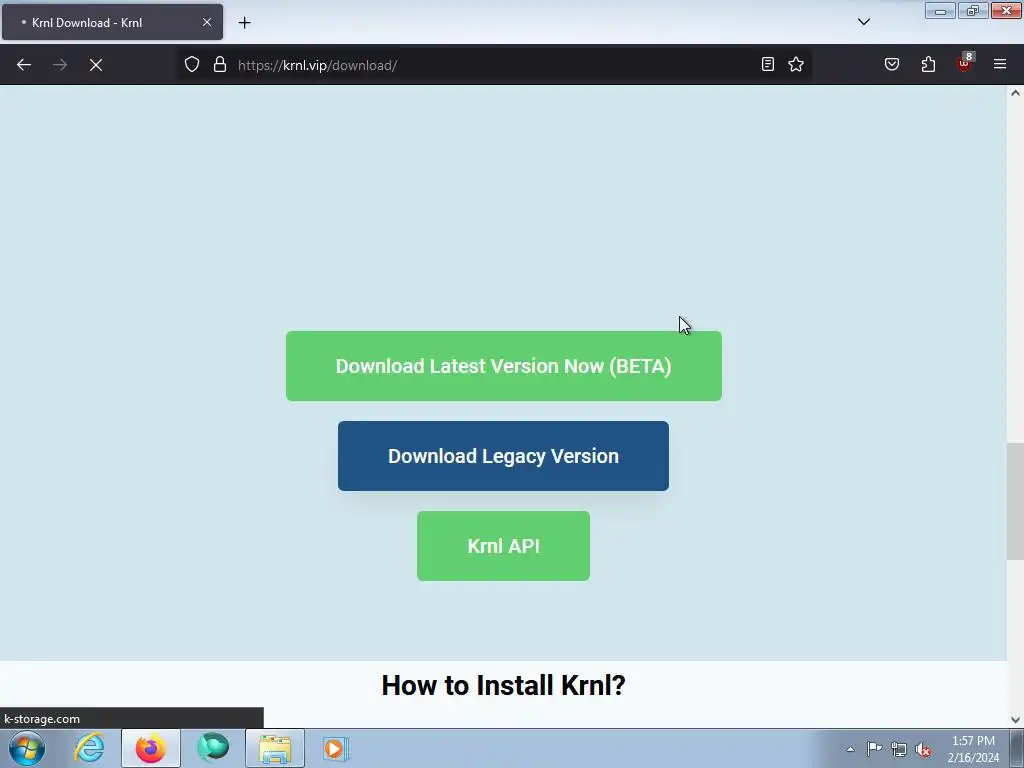Screen dimensions: 1024x768
Task: Bookmark this page with the star
Action: [x=795, y=64]
